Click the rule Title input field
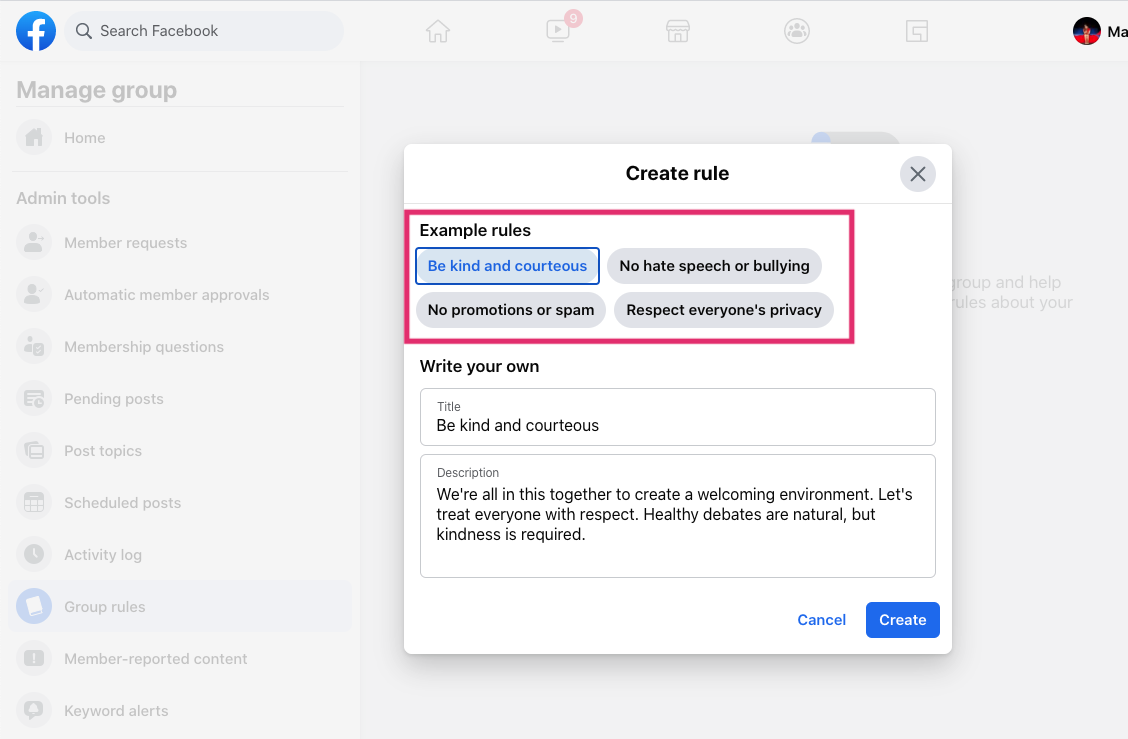 (x=678, y=417)
